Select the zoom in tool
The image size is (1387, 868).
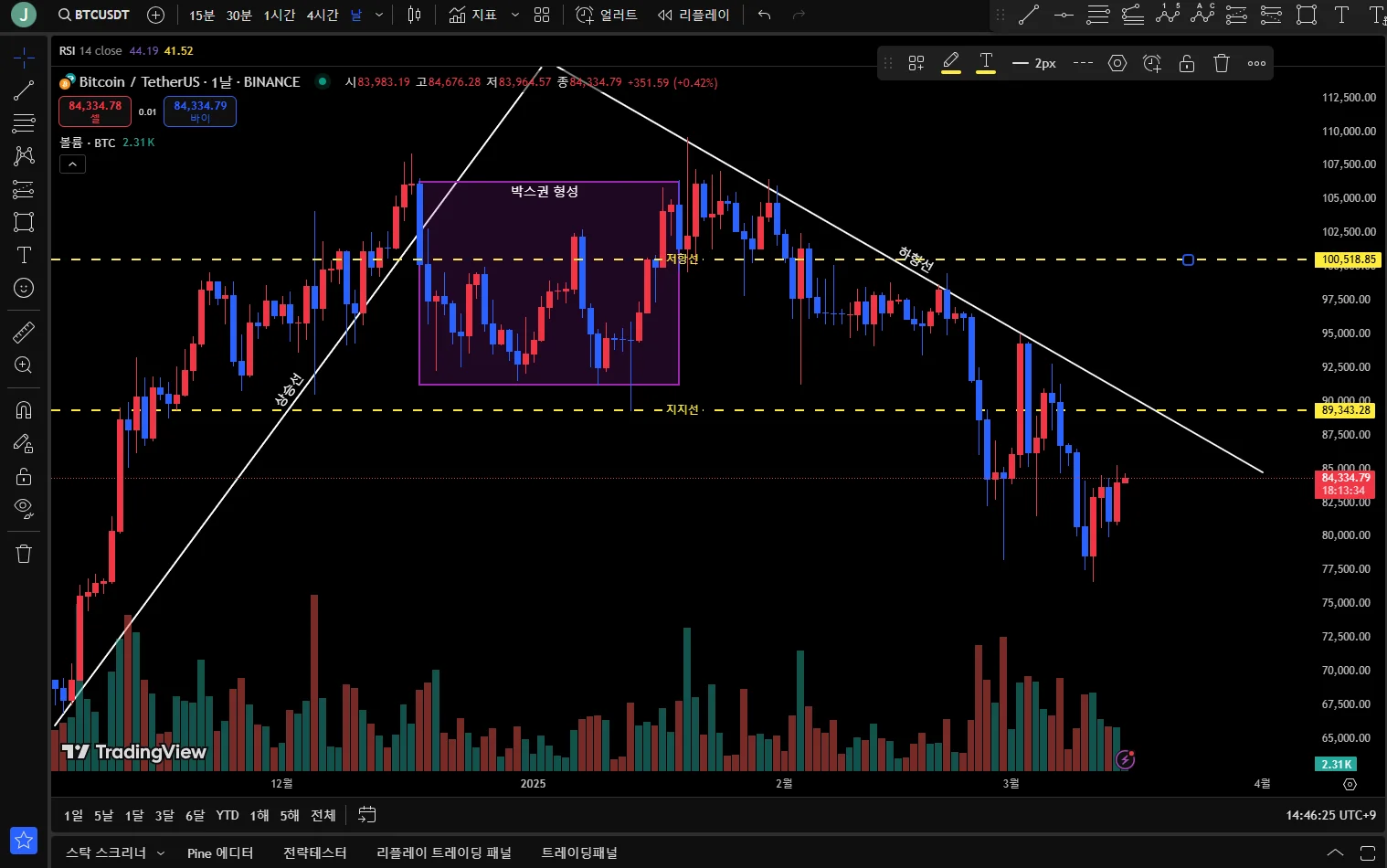(24, 365)
